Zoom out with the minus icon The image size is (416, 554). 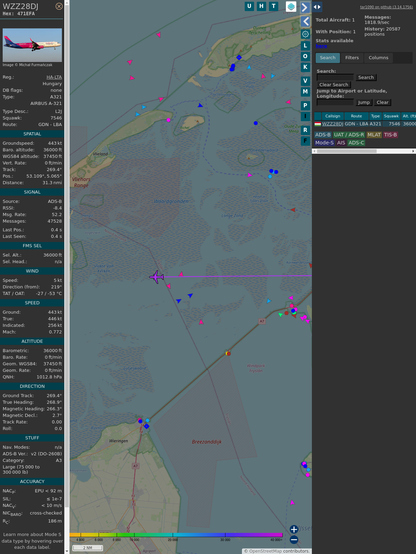pos(294,540)
